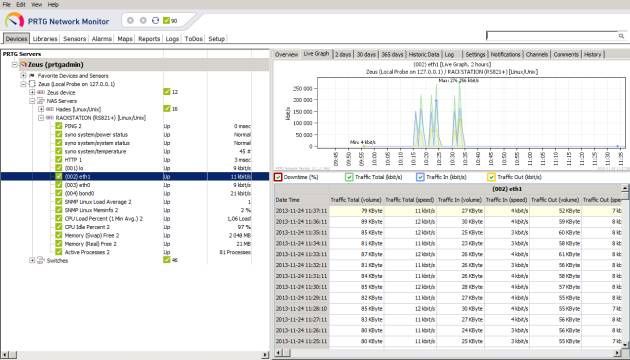Open the File menu
630x360 pixels.
(7, 4)
